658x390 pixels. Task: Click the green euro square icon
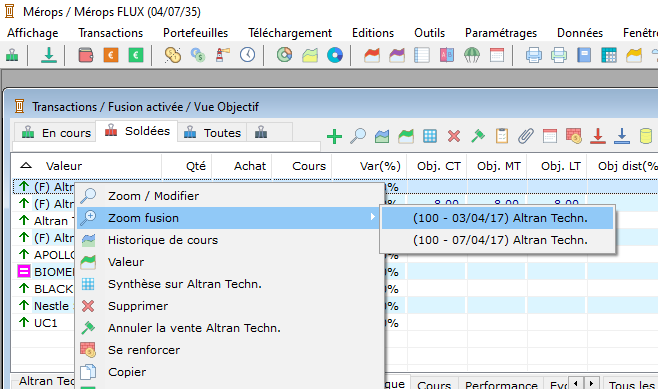[x=136, y=55]
